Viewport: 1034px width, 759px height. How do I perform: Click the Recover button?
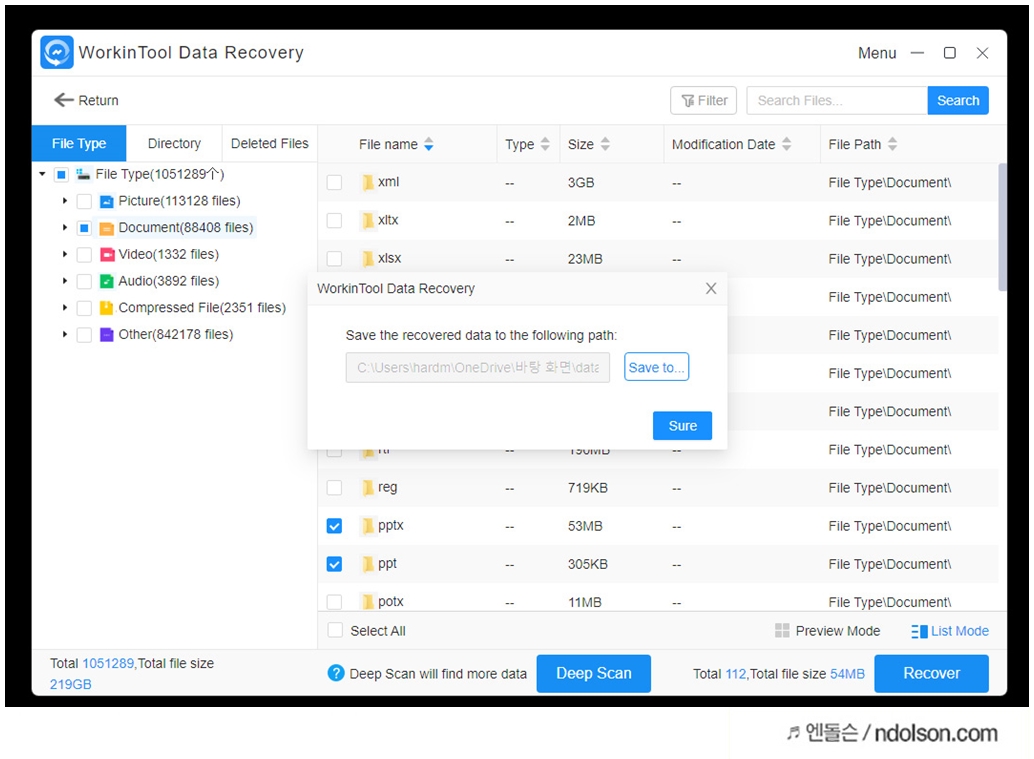coord(931,673)
